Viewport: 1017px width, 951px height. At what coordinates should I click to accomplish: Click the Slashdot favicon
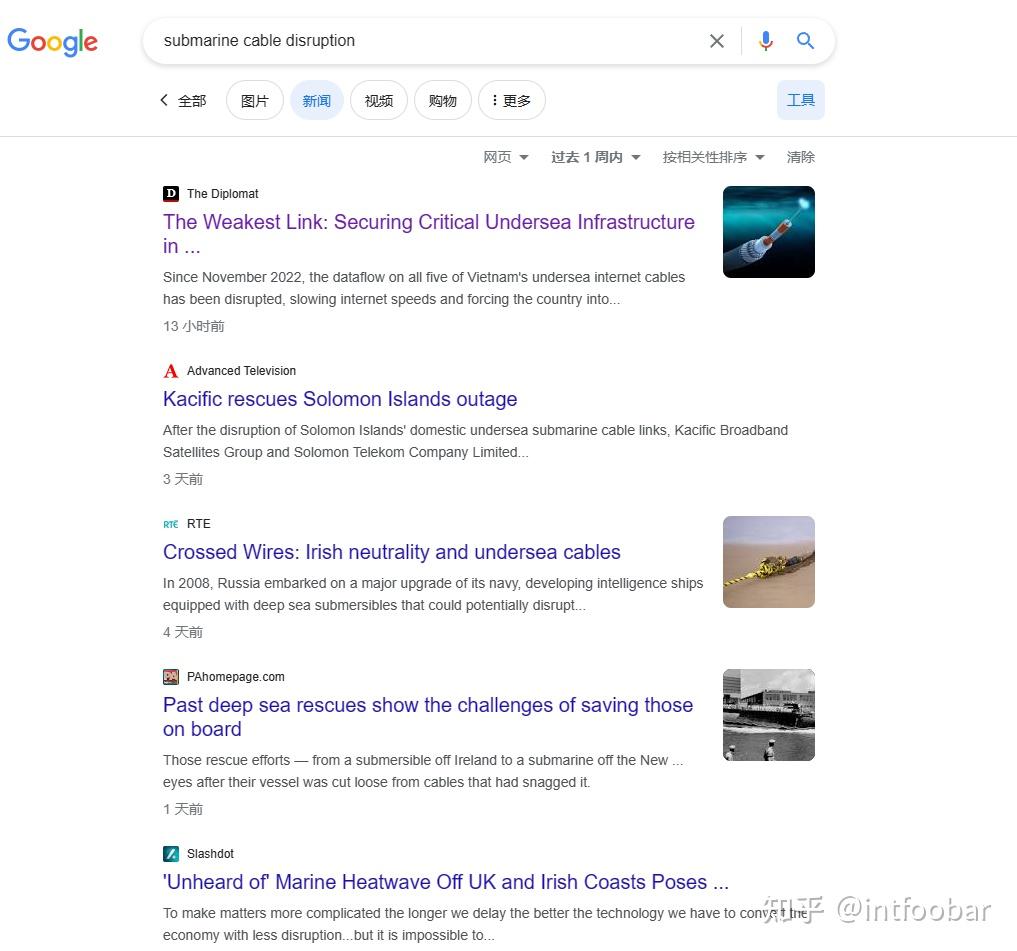171,854
